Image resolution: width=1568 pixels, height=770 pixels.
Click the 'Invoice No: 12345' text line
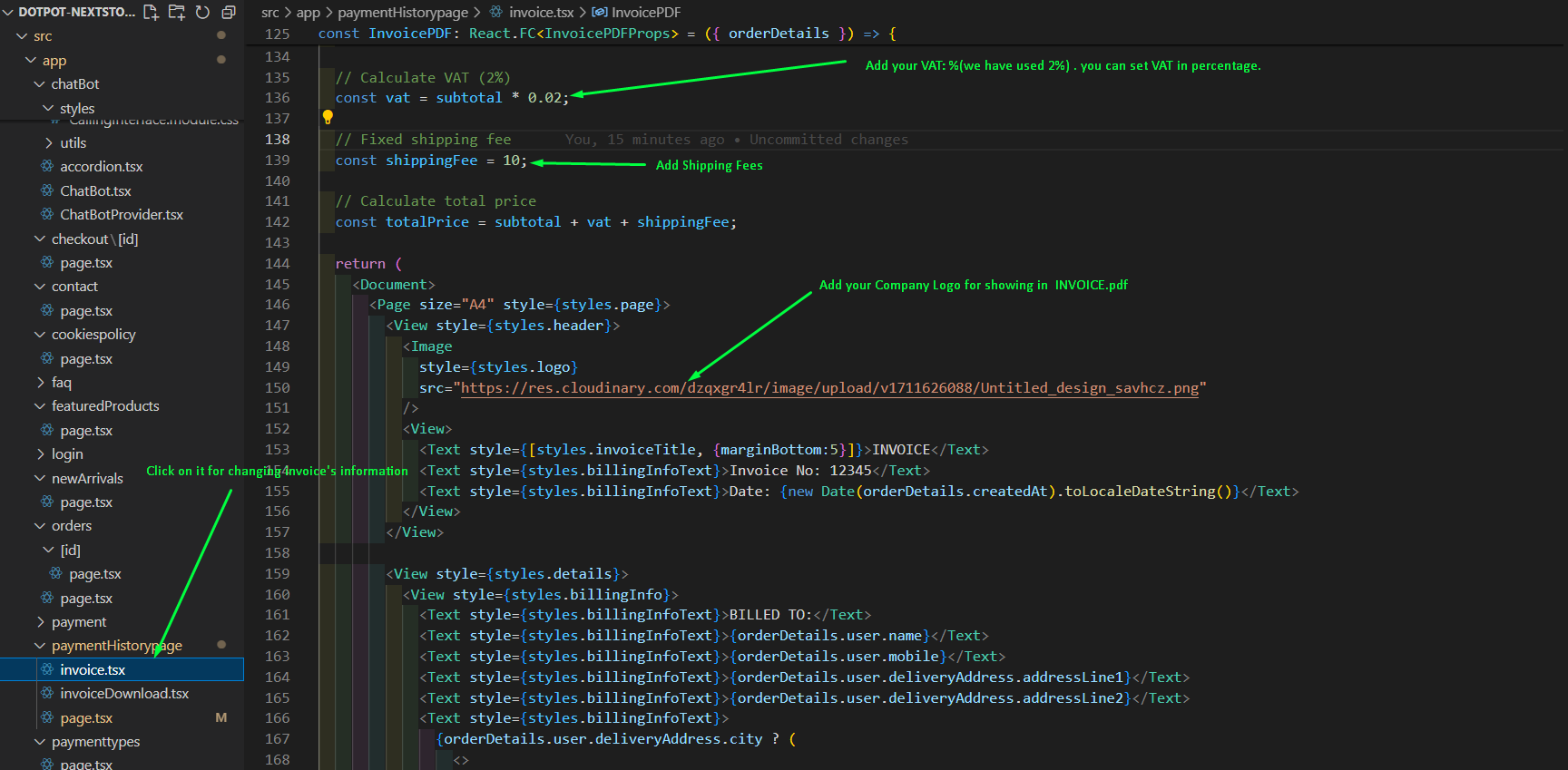coord(674,470)
